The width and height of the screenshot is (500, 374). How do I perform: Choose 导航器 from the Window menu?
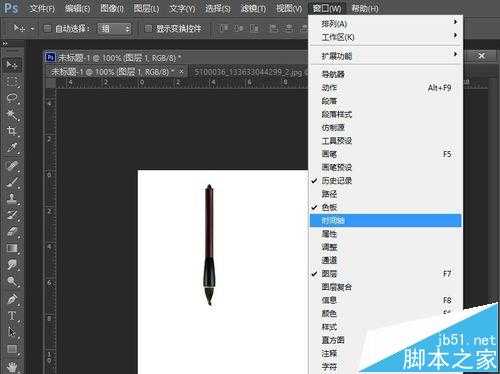(x=386, y=74)
